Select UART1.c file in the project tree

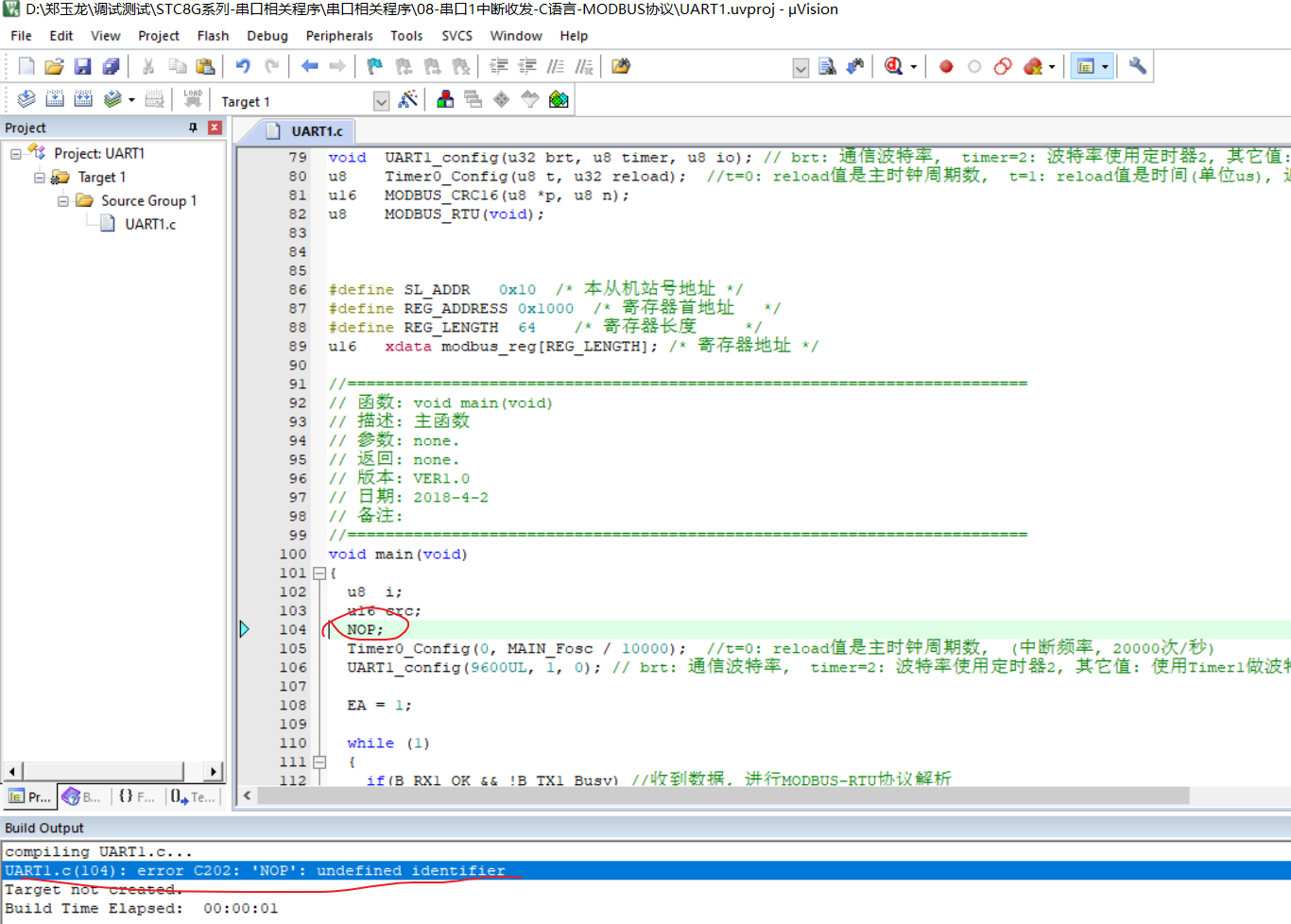(150, 224)
